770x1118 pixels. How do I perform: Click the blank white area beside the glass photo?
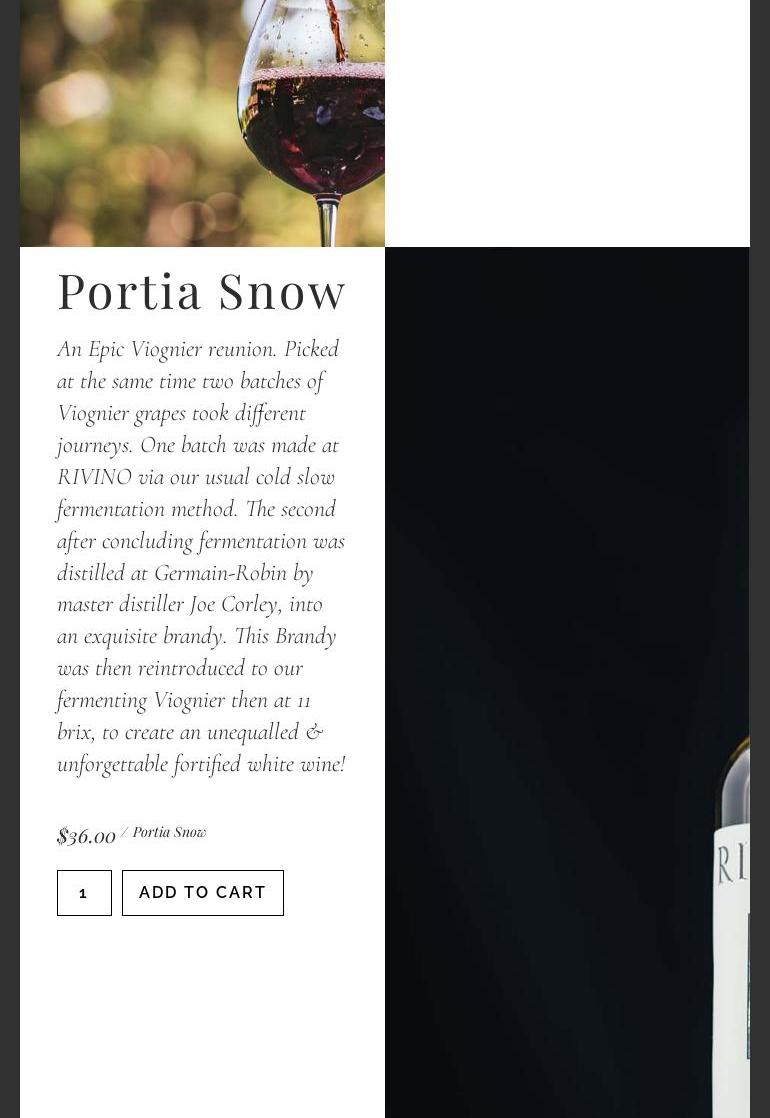point(568,123)
